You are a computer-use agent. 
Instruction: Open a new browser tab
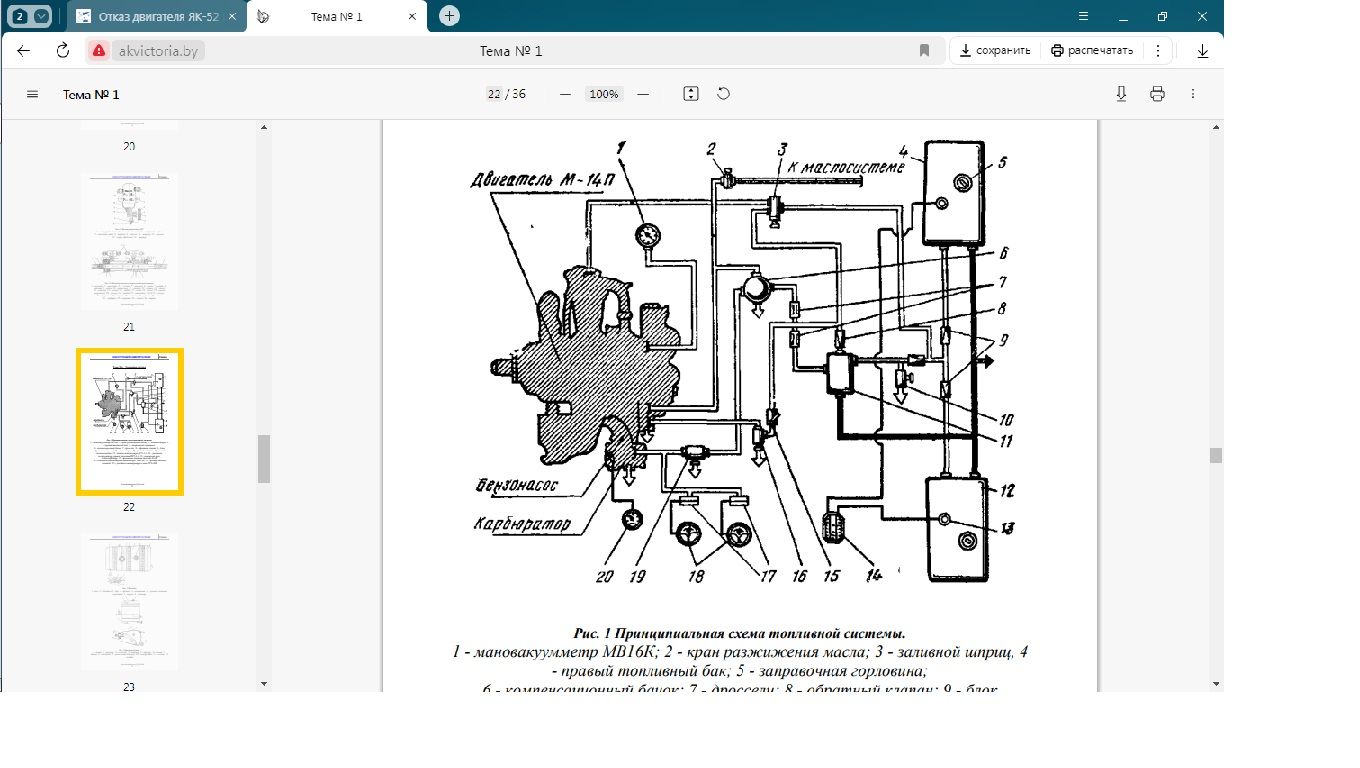click(450, 16)
